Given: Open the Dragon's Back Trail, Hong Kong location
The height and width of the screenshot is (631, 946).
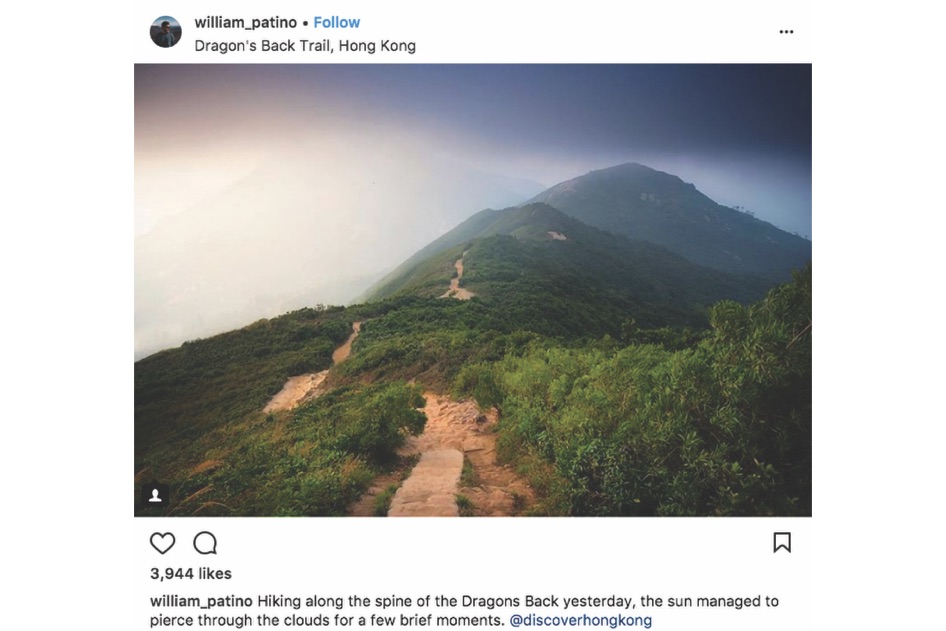Looking at the screenshot, I should [305, 46].
